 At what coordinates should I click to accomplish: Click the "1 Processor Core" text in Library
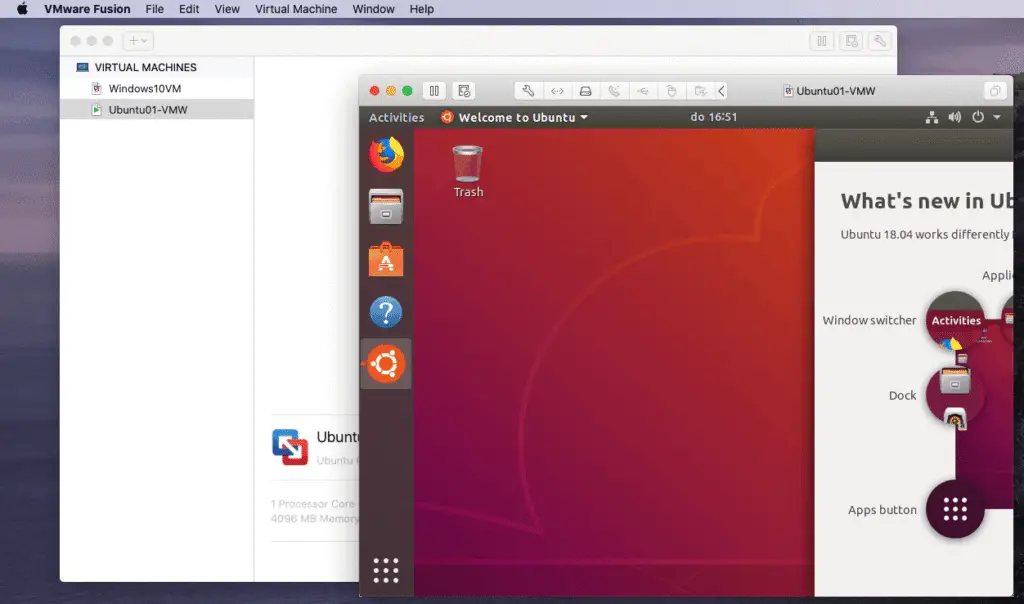[313, 504]
